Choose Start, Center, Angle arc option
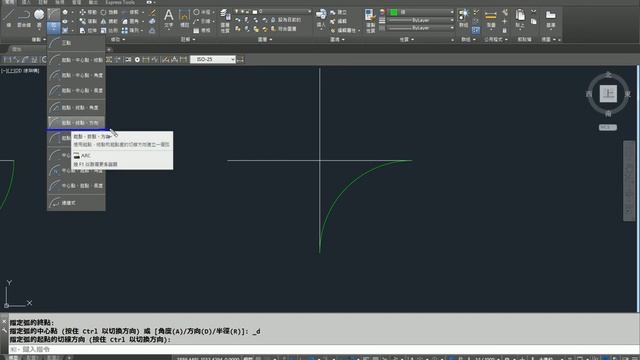Screen dimensions: 640x360 [76, 75]
